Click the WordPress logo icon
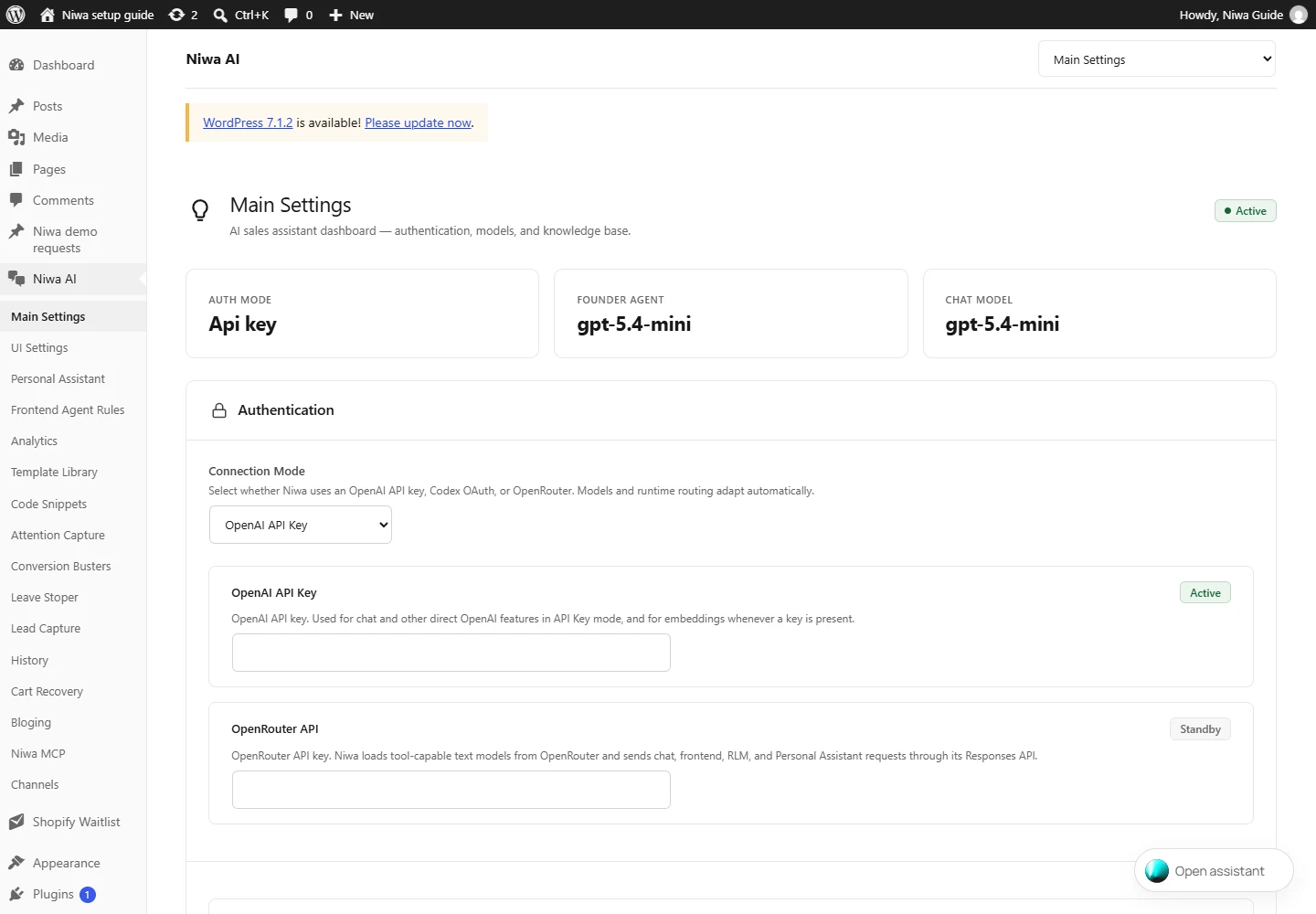The image size is (1316, 914). pos(16,15)
